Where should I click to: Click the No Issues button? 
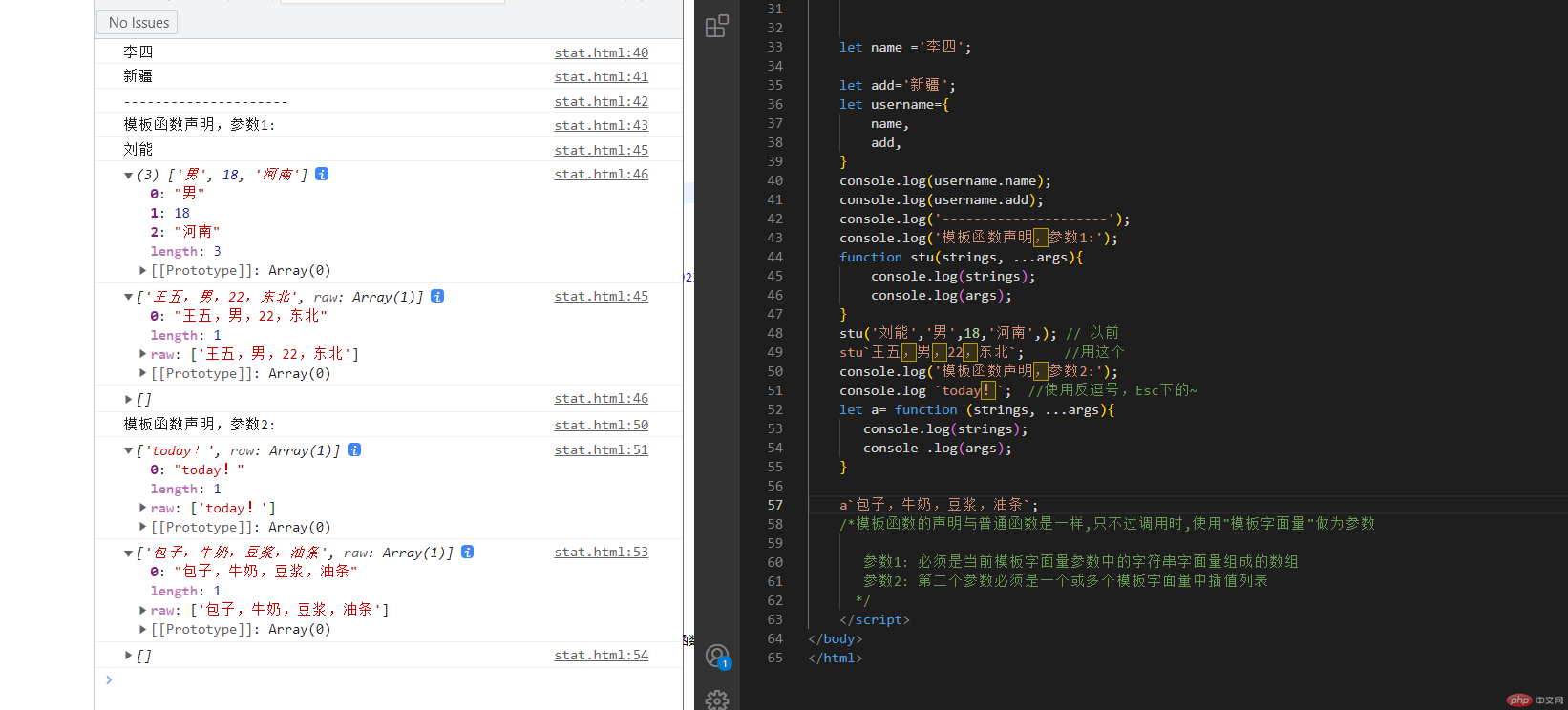click(x=138, y=22)
